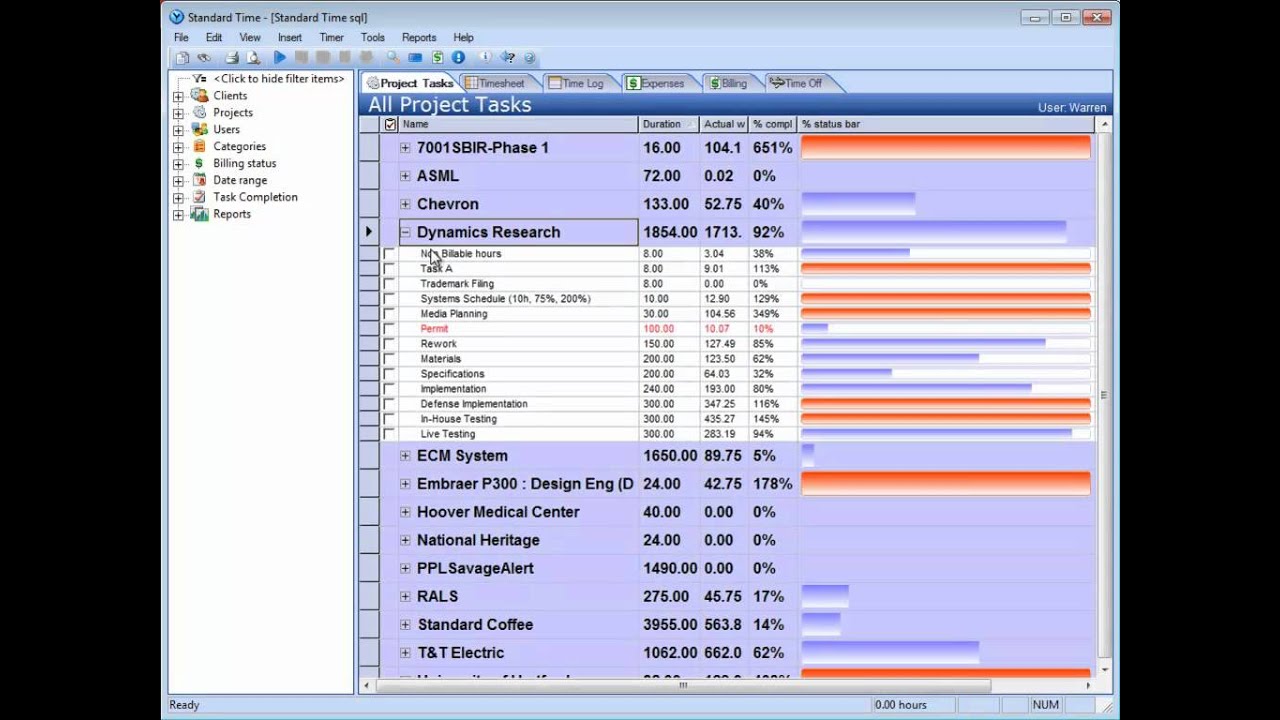Check the Task A row checkbox

389,269
